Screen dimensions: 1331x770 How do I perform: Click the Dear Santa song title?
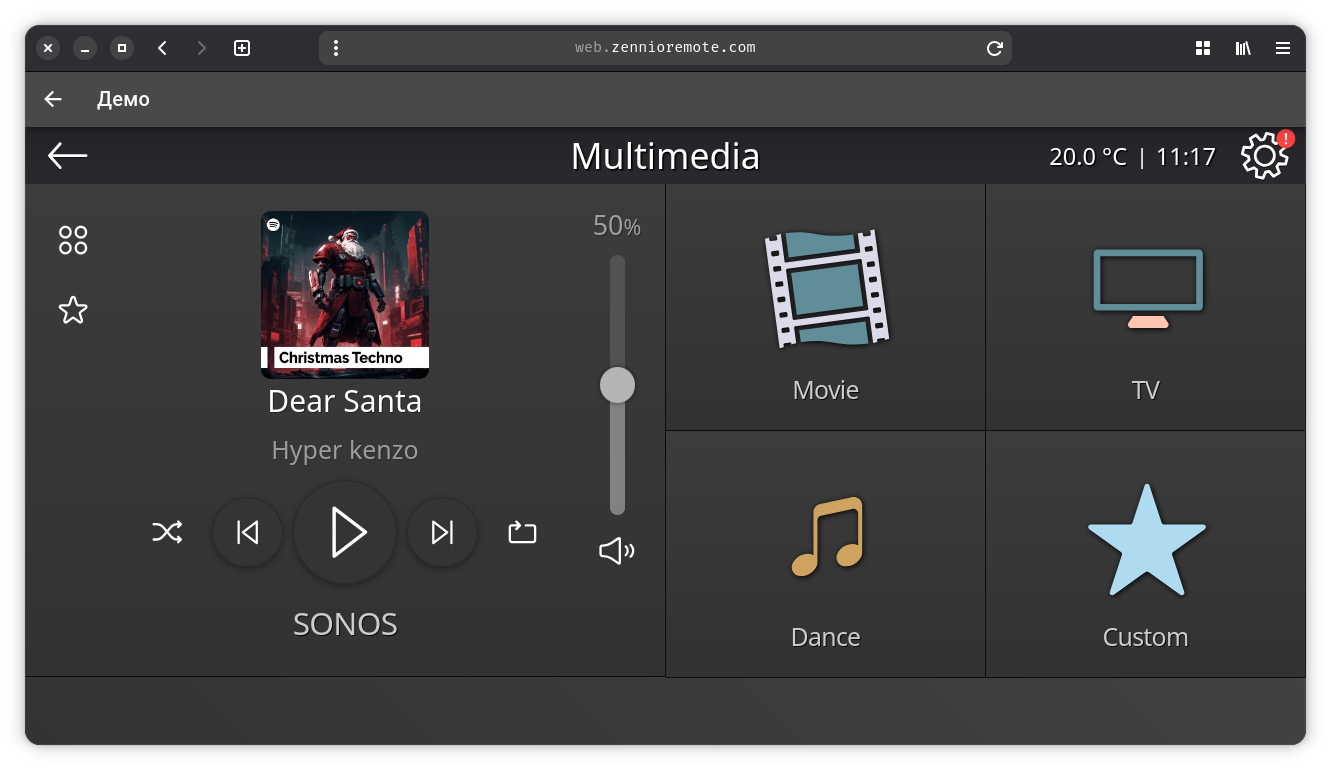(x=345, y=401)
